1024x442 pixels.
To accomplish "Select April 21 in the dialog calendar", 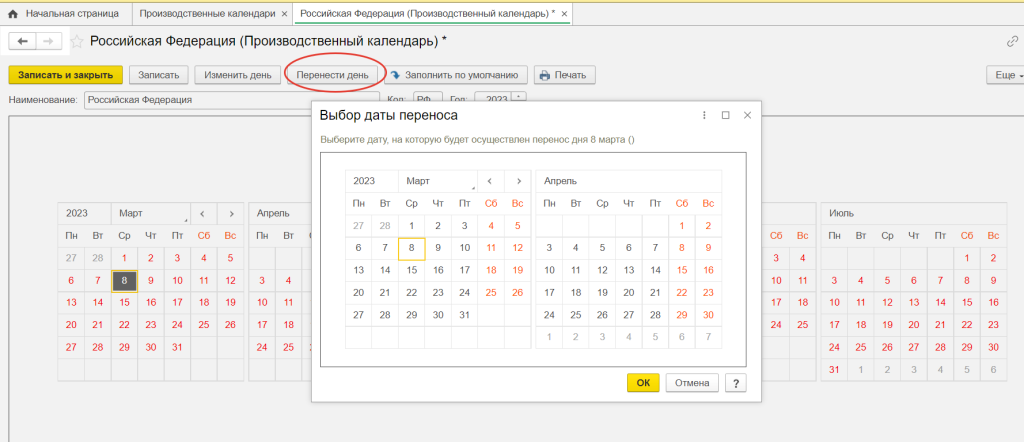I will (x=655, y=292).
